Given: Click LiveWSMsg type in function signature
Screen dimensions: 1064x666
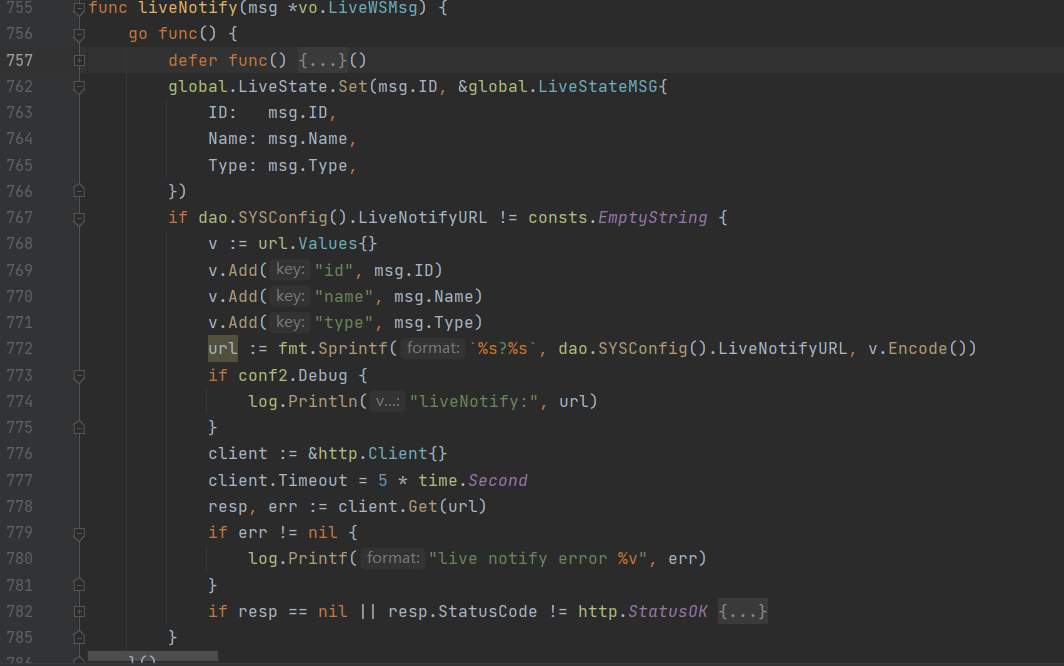Looking at the screenshot, I should pyautogui.click(x=373, y=8).
